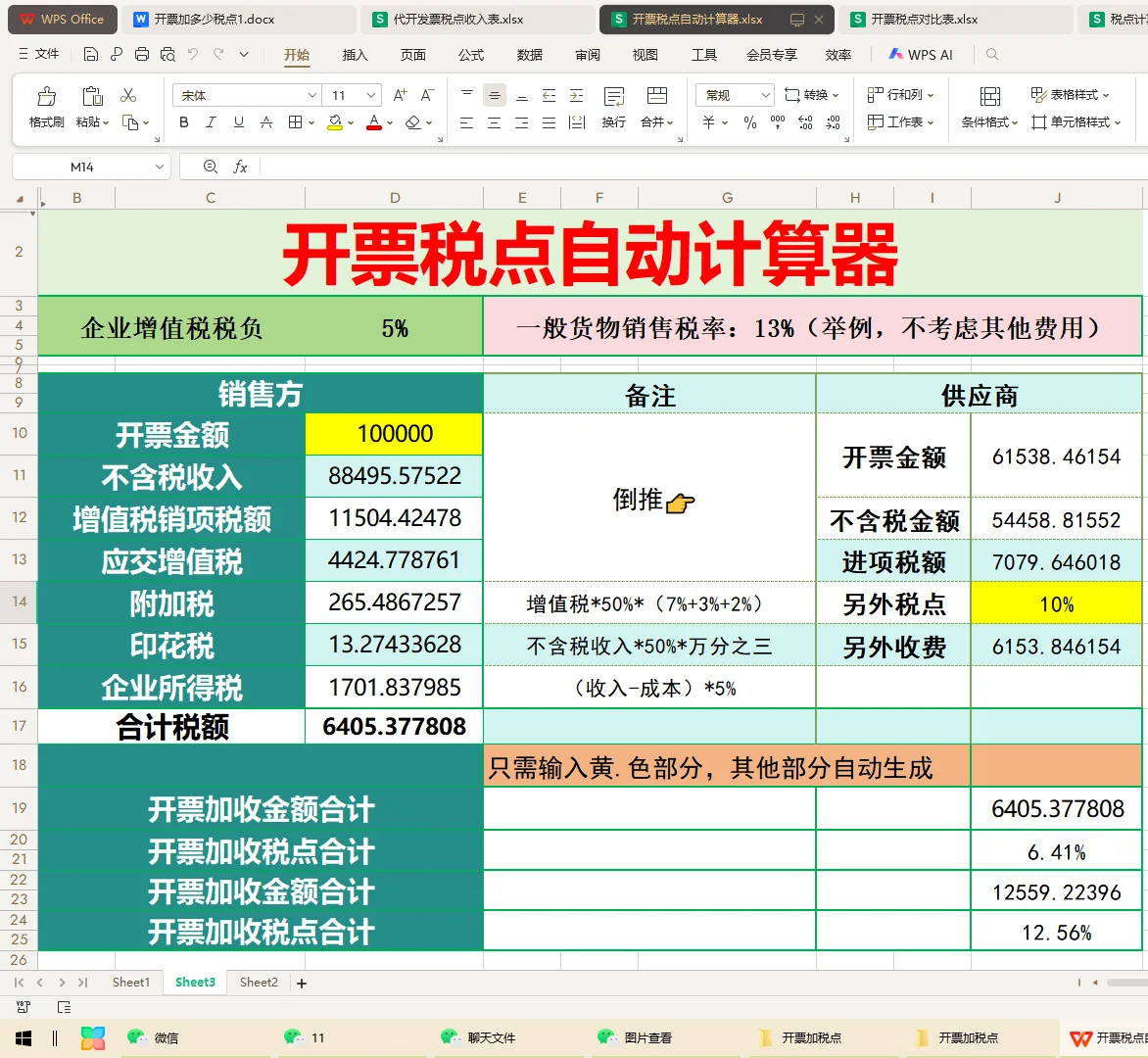
Task: Open the 表格样式 button
Action: click(x=1070, y=94)
